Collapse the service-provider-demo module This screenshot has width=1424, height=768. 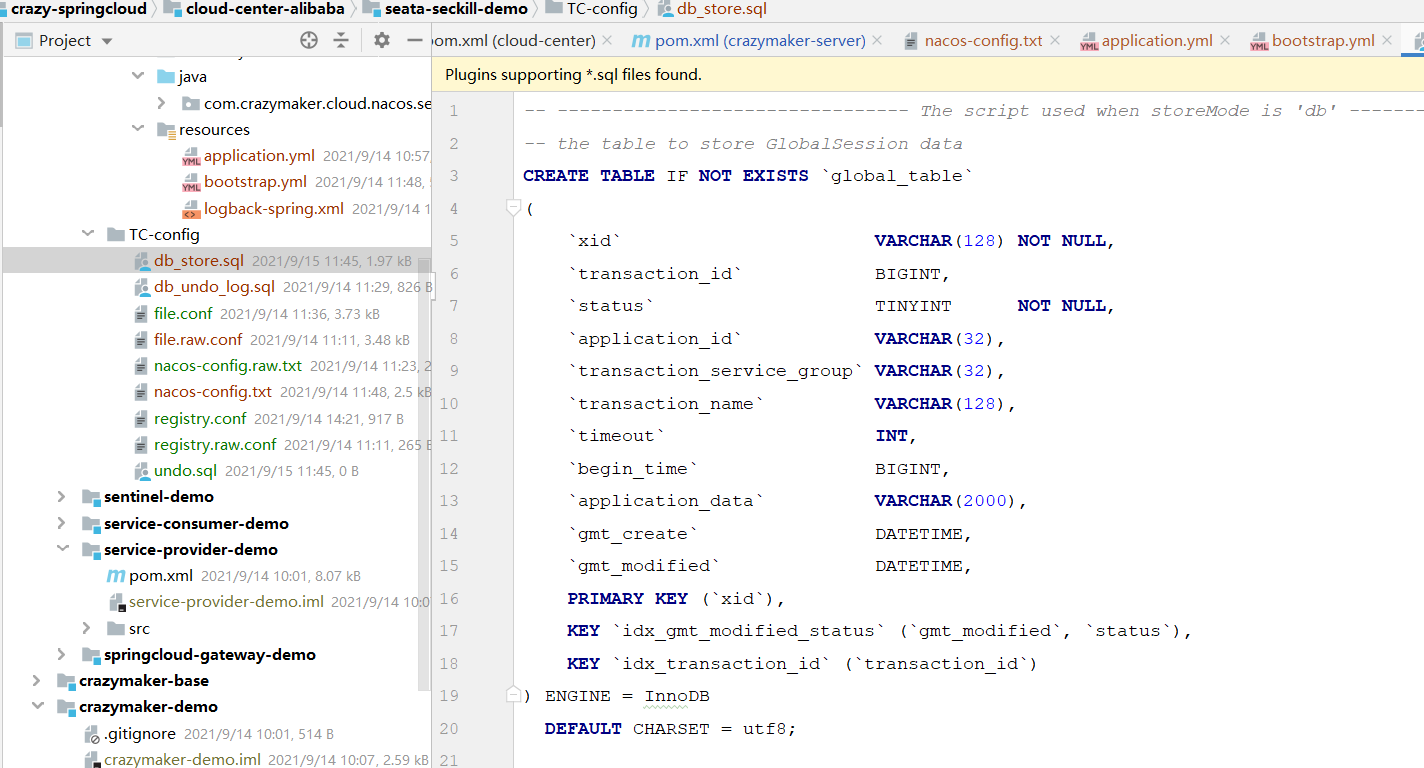[x=63, y=550]
